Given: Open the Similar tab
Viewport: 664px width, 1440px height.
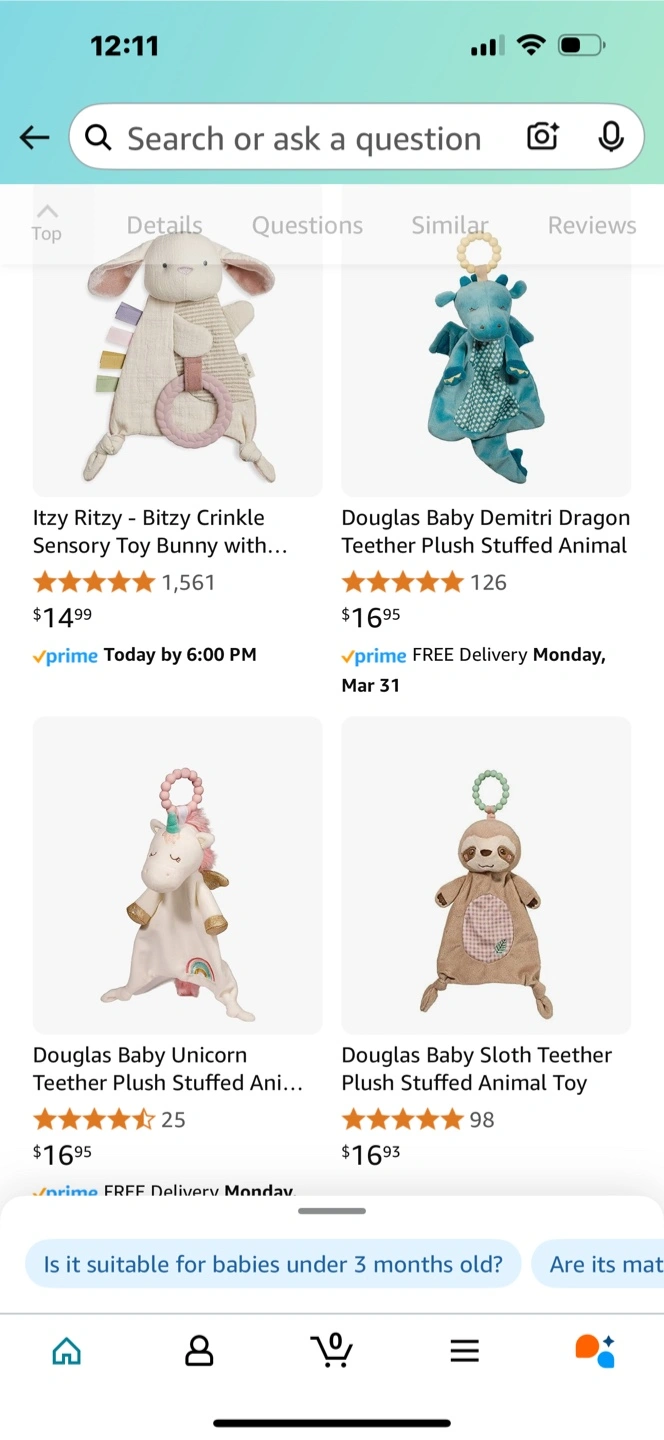Looking at the screenshot, I should coord(450,226).
